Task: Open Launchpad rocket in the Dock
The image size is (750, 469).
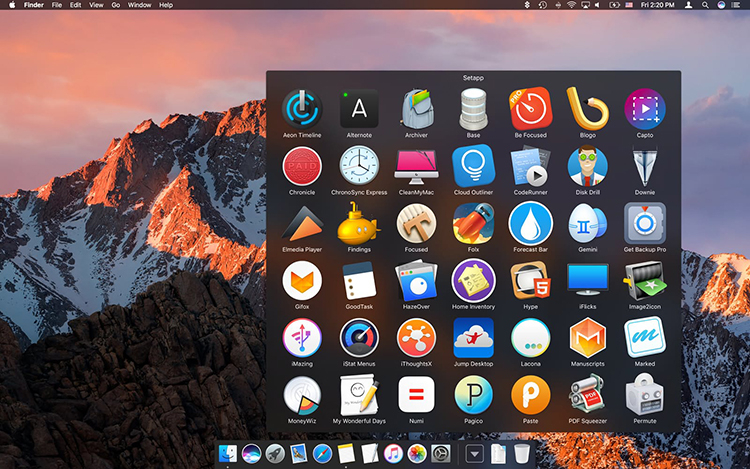Action: tap(275, 453)
